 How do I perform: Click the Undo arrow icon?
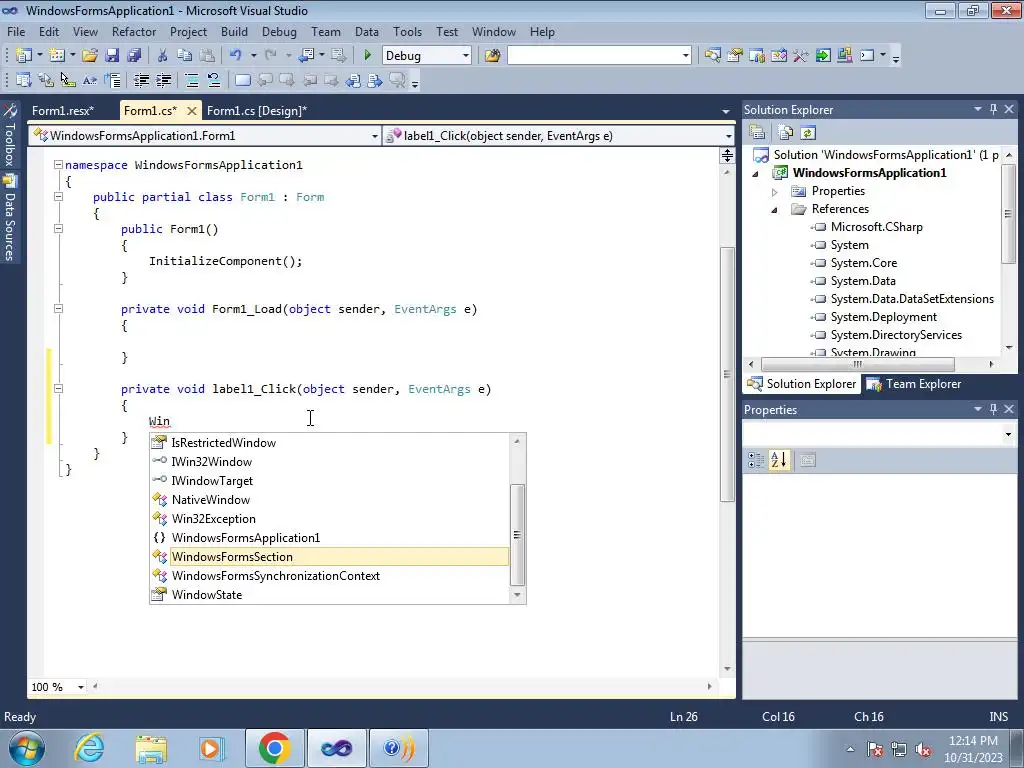coord(236,56)
